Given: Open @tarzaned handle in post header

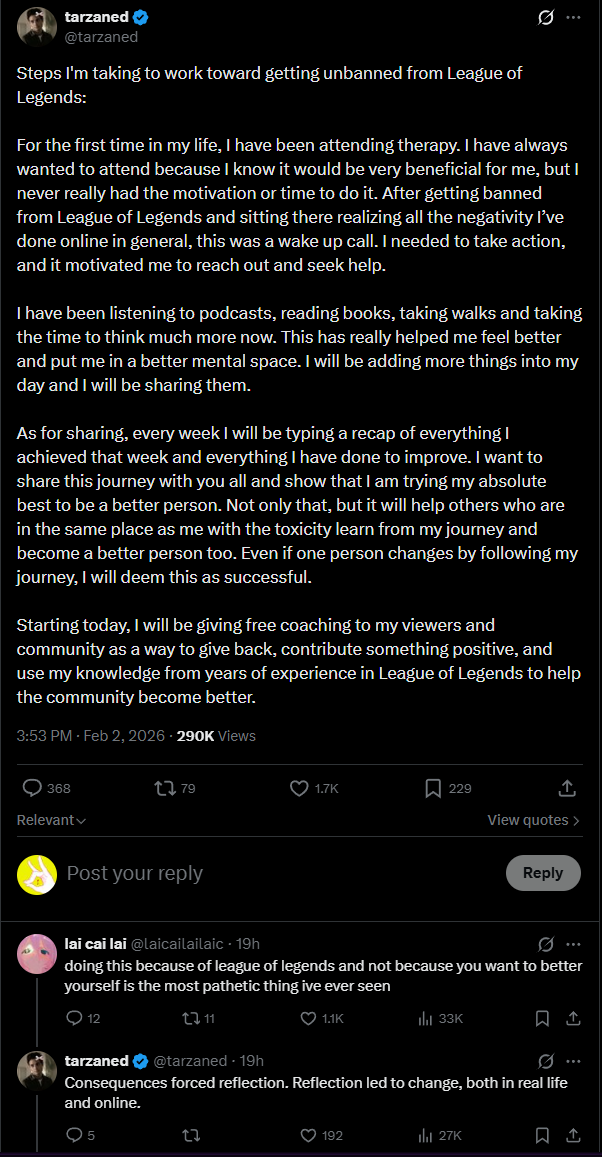Looking at the screenshot, I should tap(102, 37).
